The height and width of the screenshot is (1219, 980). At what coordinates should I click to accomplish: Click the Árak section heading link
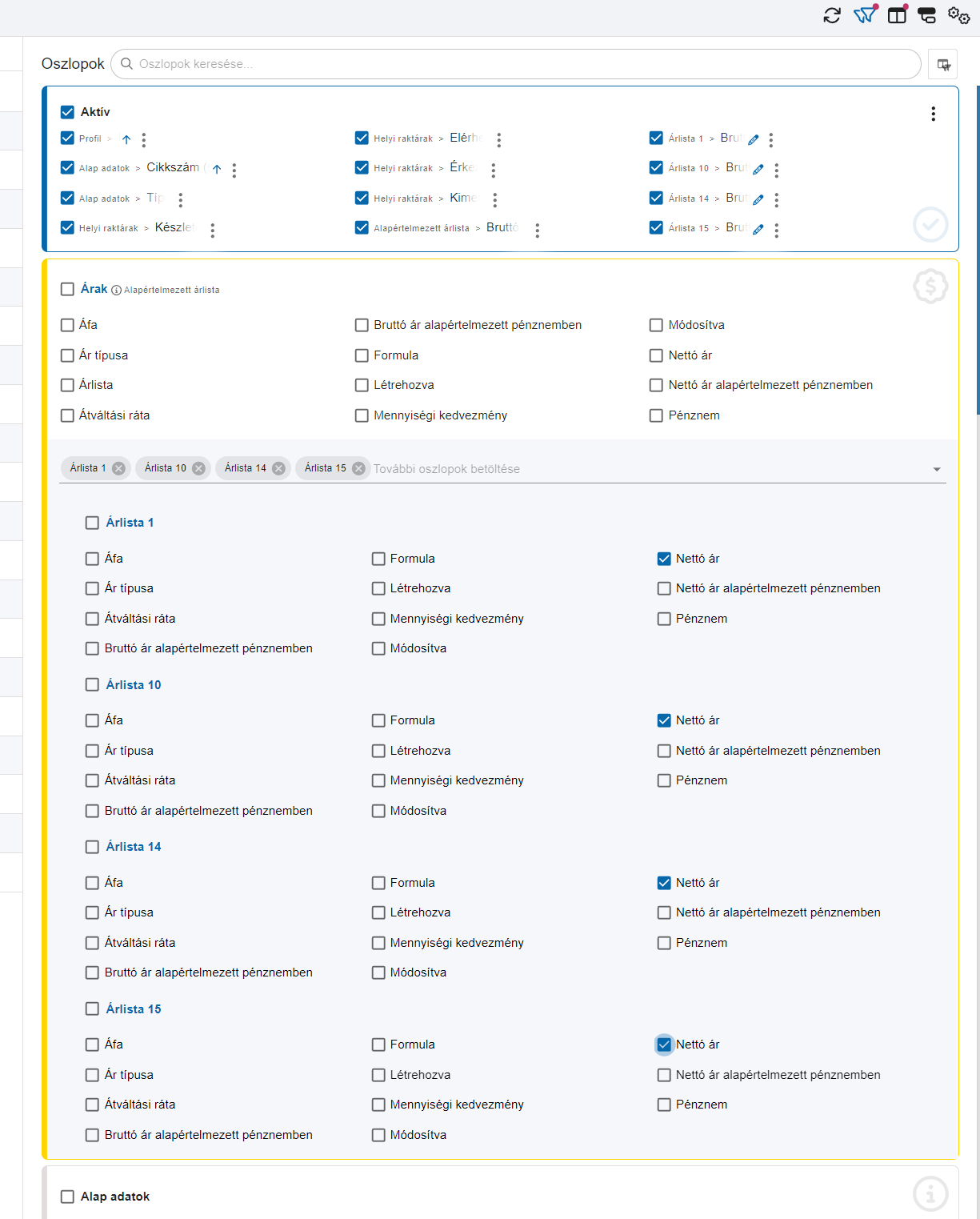[x=94, y=289]
